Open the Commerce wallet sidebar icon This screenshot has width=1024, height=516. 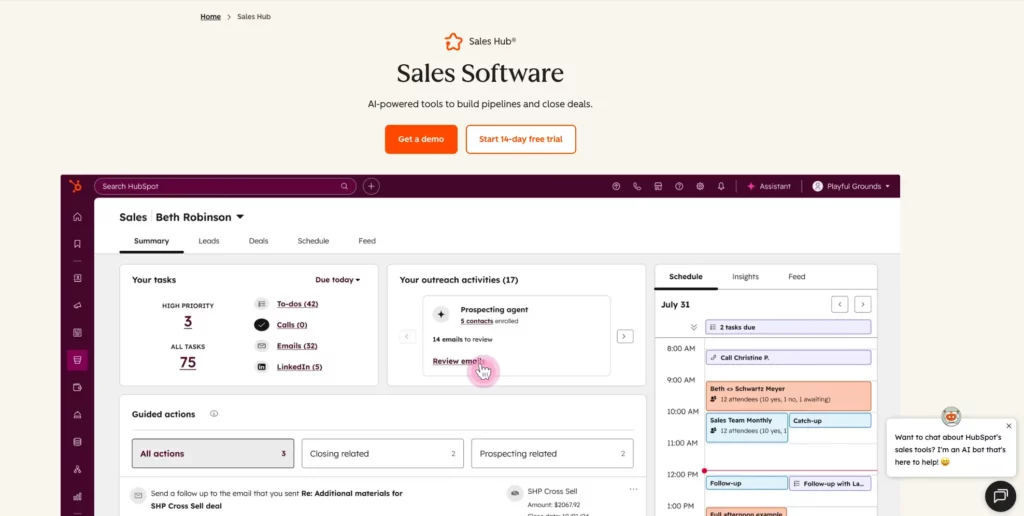[77, 387]
